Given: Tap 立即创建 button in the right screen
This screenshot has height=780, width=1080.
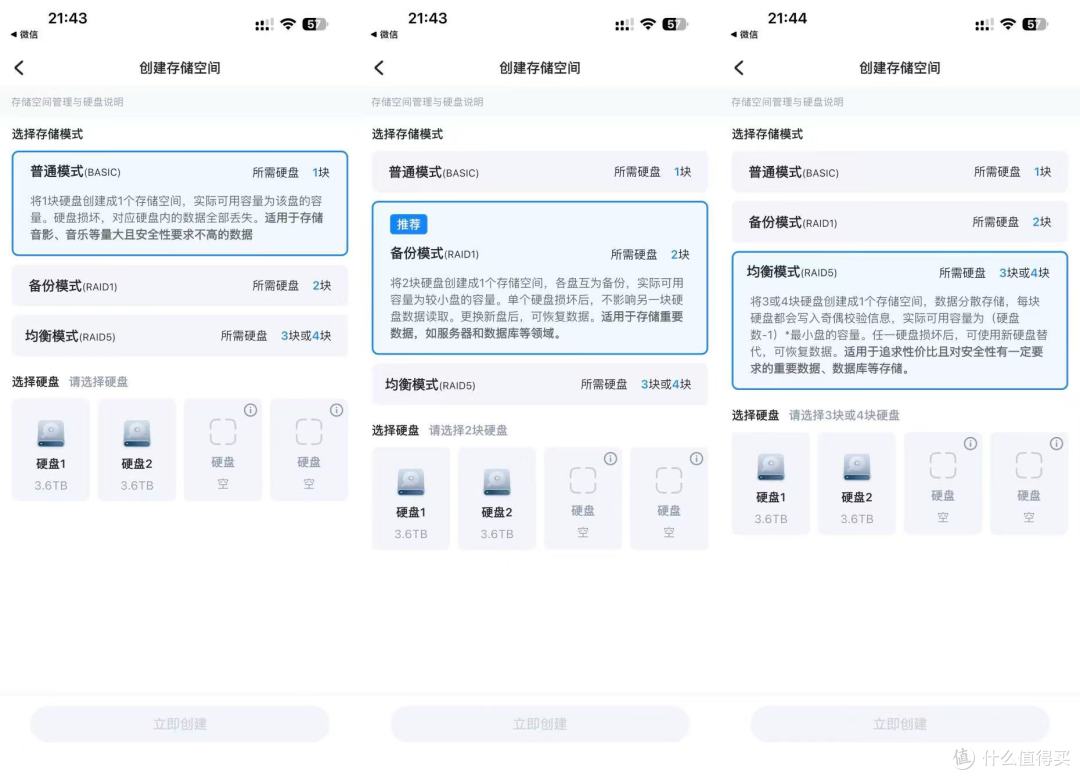Looking at the screenshot, I should pos(900,724).
